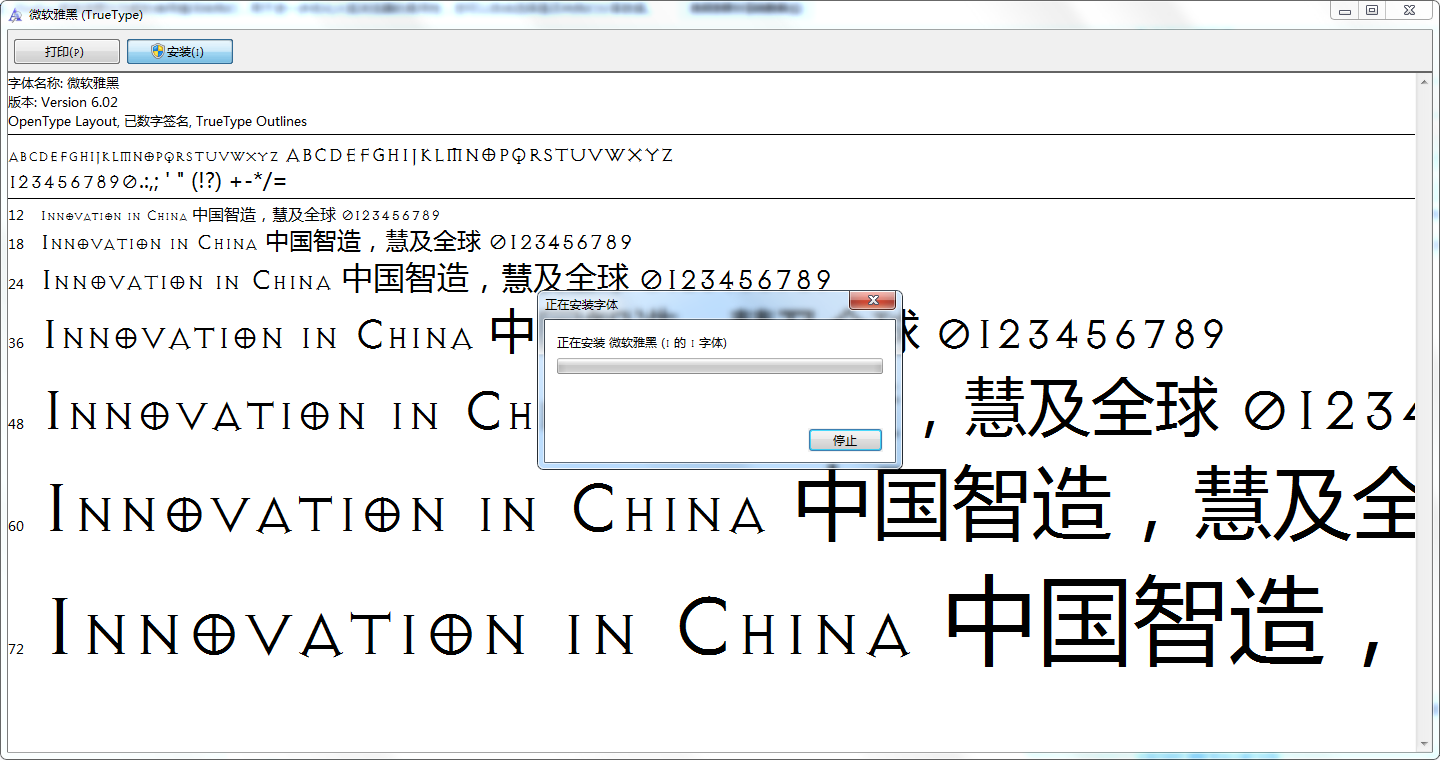Viewport: 1440px width, 760px height.
Task: Click the 安装(I) install button
Action: 180,52
